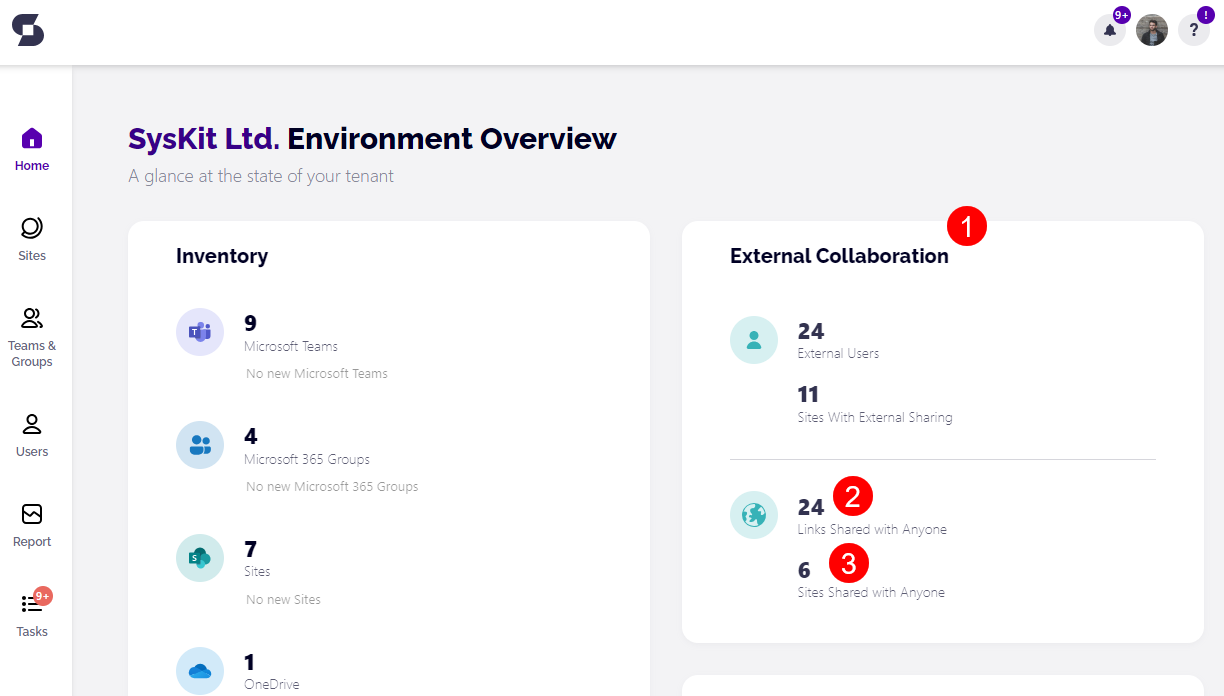The height and width of the screenshot is (696, 1224).
Task: Click the External Users person icon
Action: click(x=753, y=340)
